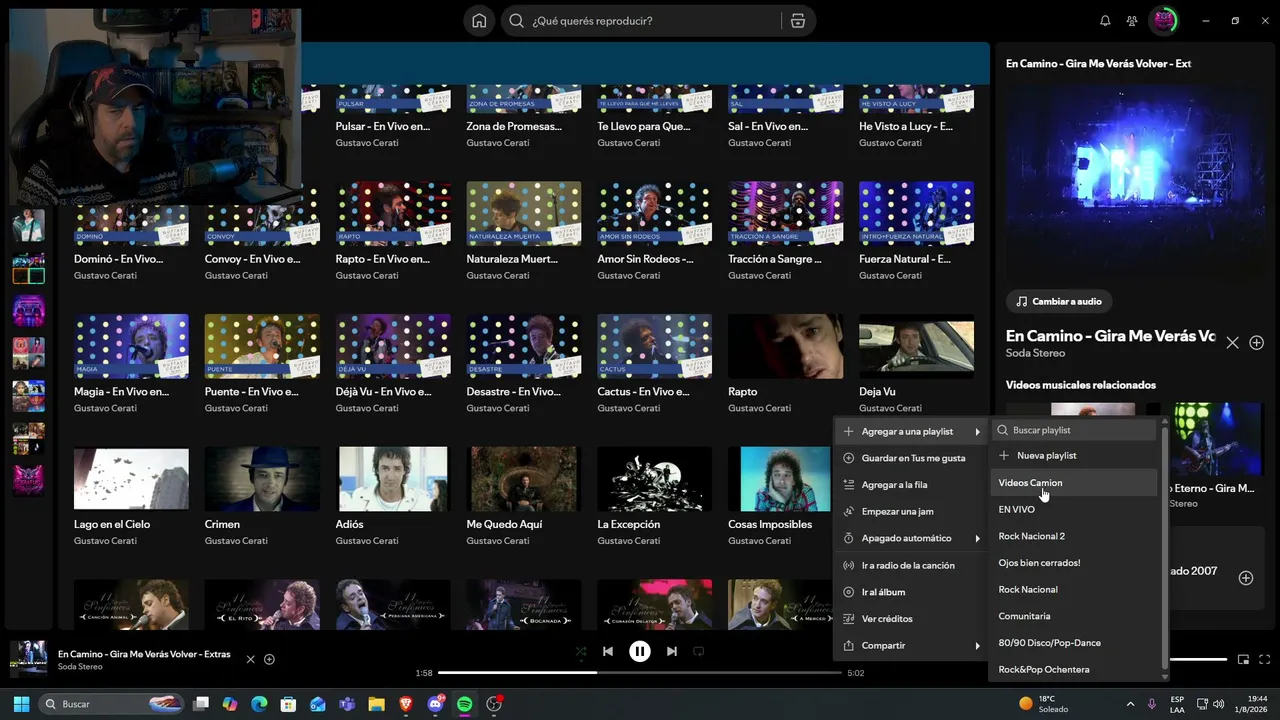Open 'Soda Stereo' artist link in side panel

pos(1035,353)
